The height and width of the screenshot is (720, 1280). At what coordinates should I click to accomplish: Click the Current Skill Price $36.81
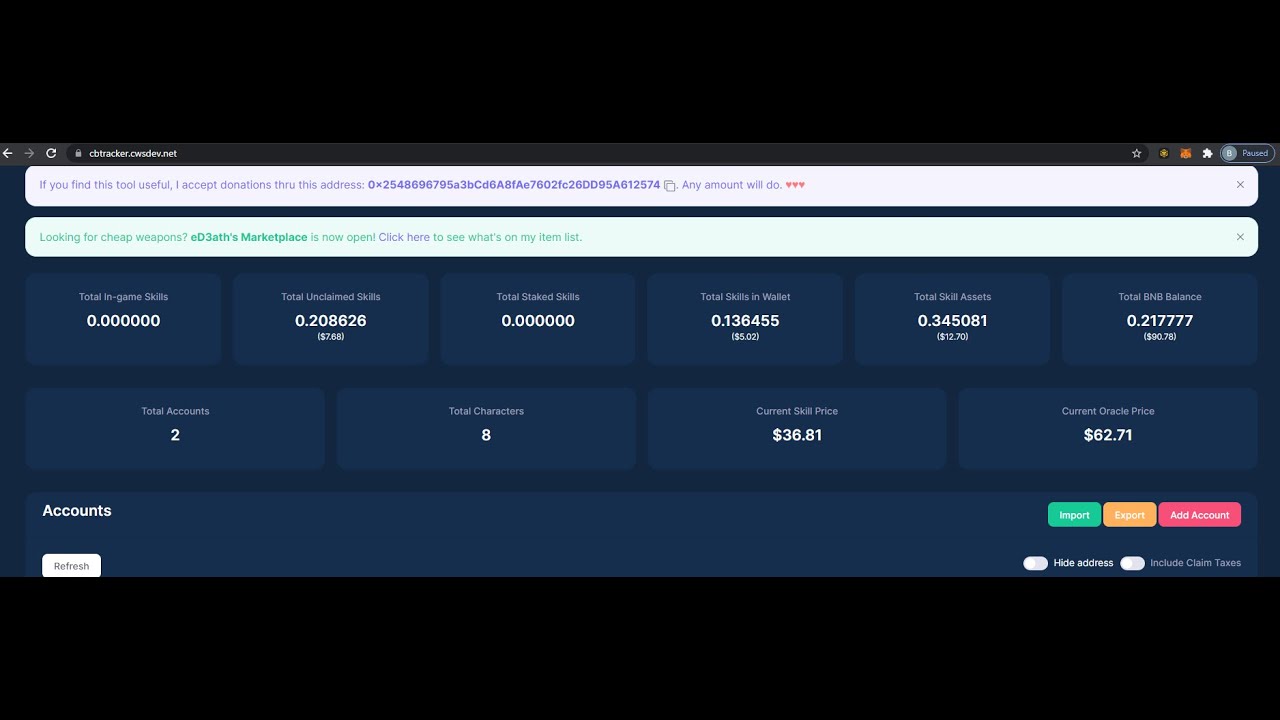pyautogui.click(x=797, y=435)
